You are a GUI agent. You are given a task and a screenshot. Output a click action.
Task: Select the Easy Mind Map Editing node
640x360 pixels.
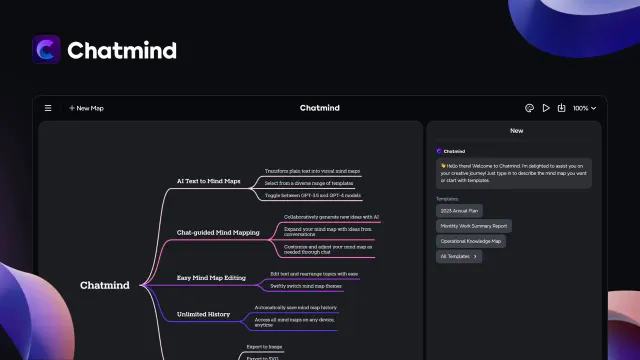tap(211, 278)
